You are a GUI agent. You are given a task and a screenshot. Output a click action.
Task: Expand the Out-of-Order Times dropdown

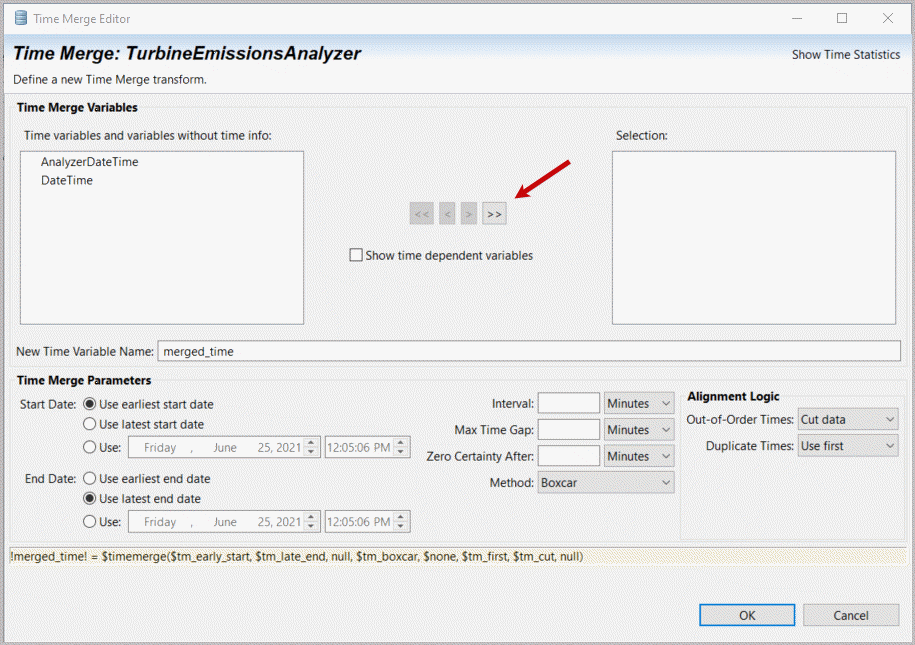[847, 419]
